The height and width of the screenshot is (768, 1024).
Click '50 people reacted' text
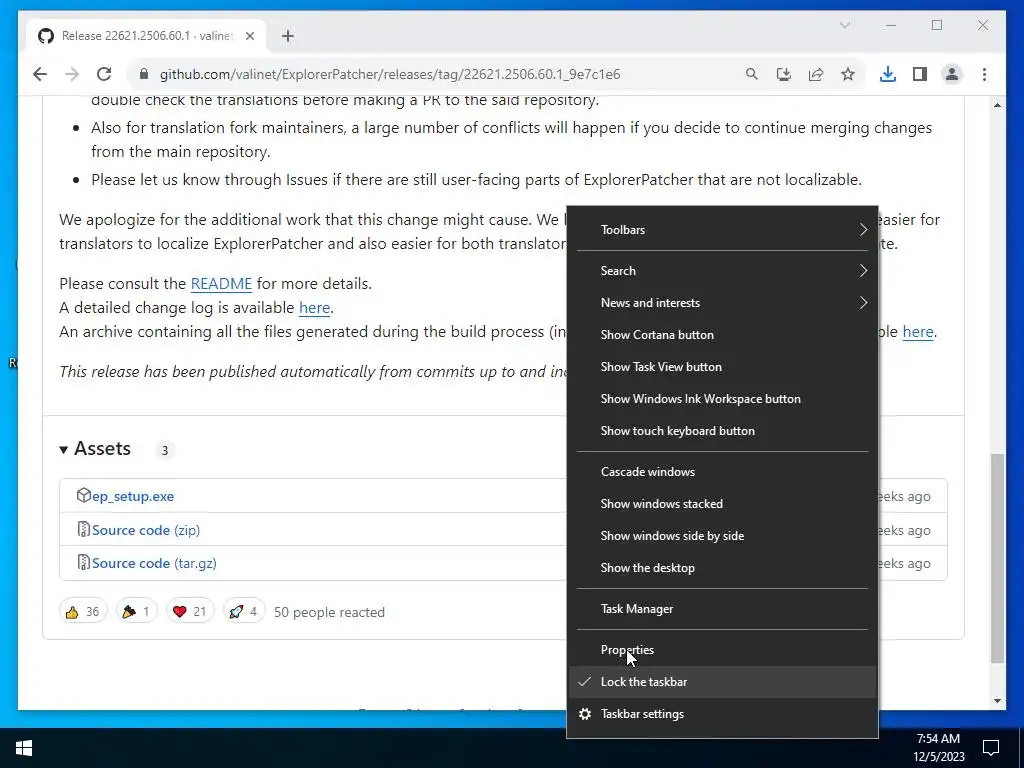pyautogui.click(x=329, y=613)
